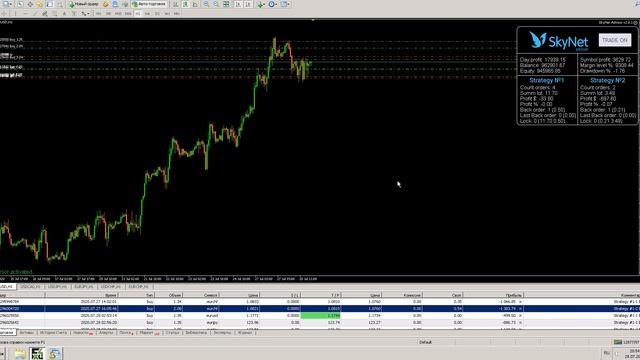
Task: Set timeframe to M30
Action: 128,13
